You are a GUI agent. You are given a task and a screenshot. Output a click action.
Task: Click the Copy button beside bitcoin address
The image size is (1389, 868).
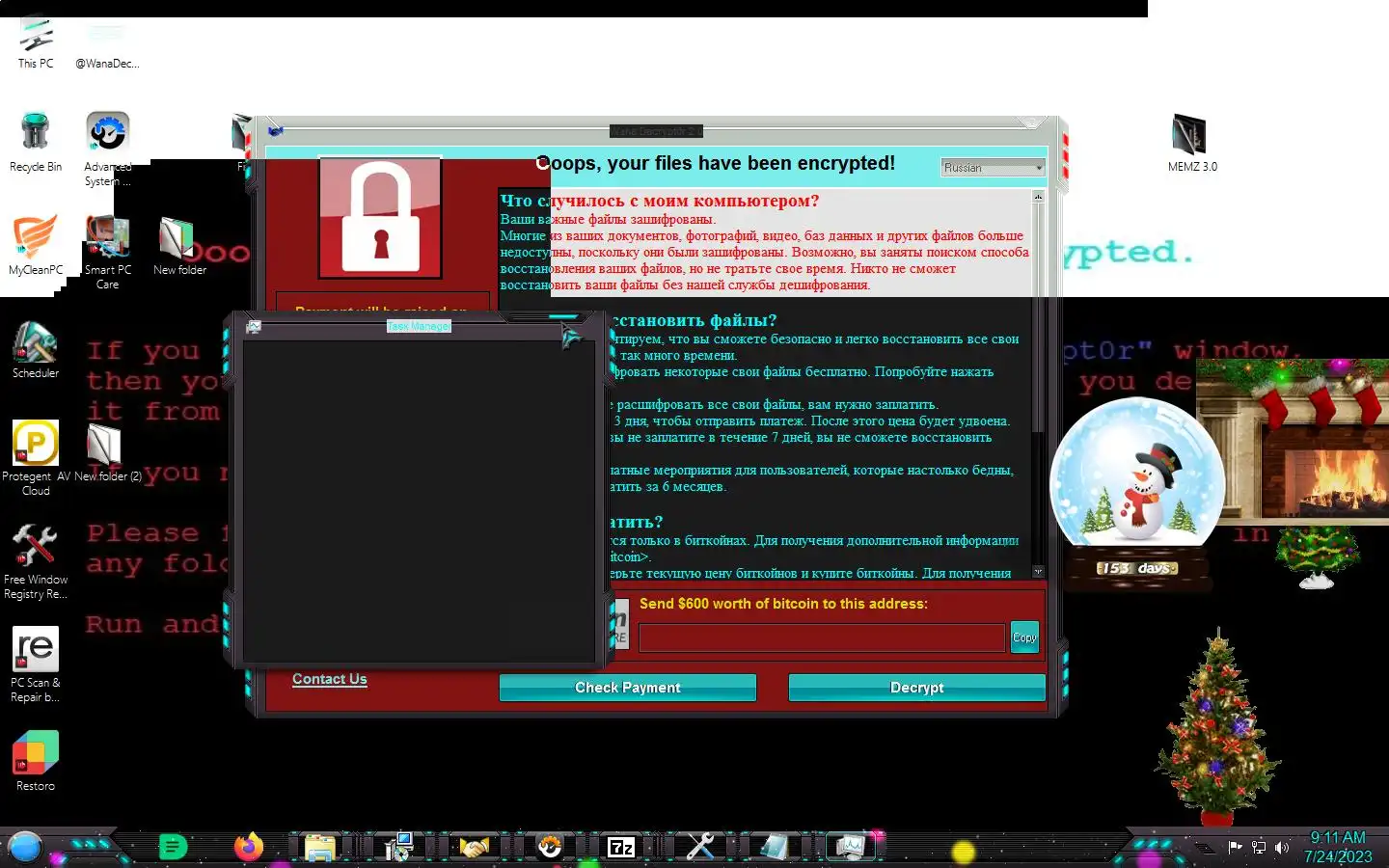[x=1024, y=637]
